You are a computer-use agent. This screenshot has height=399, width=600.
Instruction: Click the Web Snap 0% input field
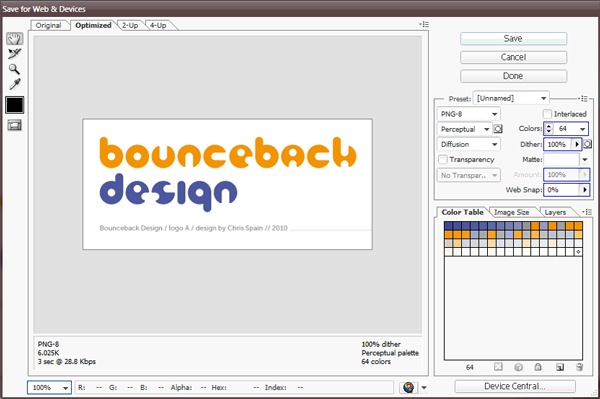pyautogui.click(x=562, y=190)
